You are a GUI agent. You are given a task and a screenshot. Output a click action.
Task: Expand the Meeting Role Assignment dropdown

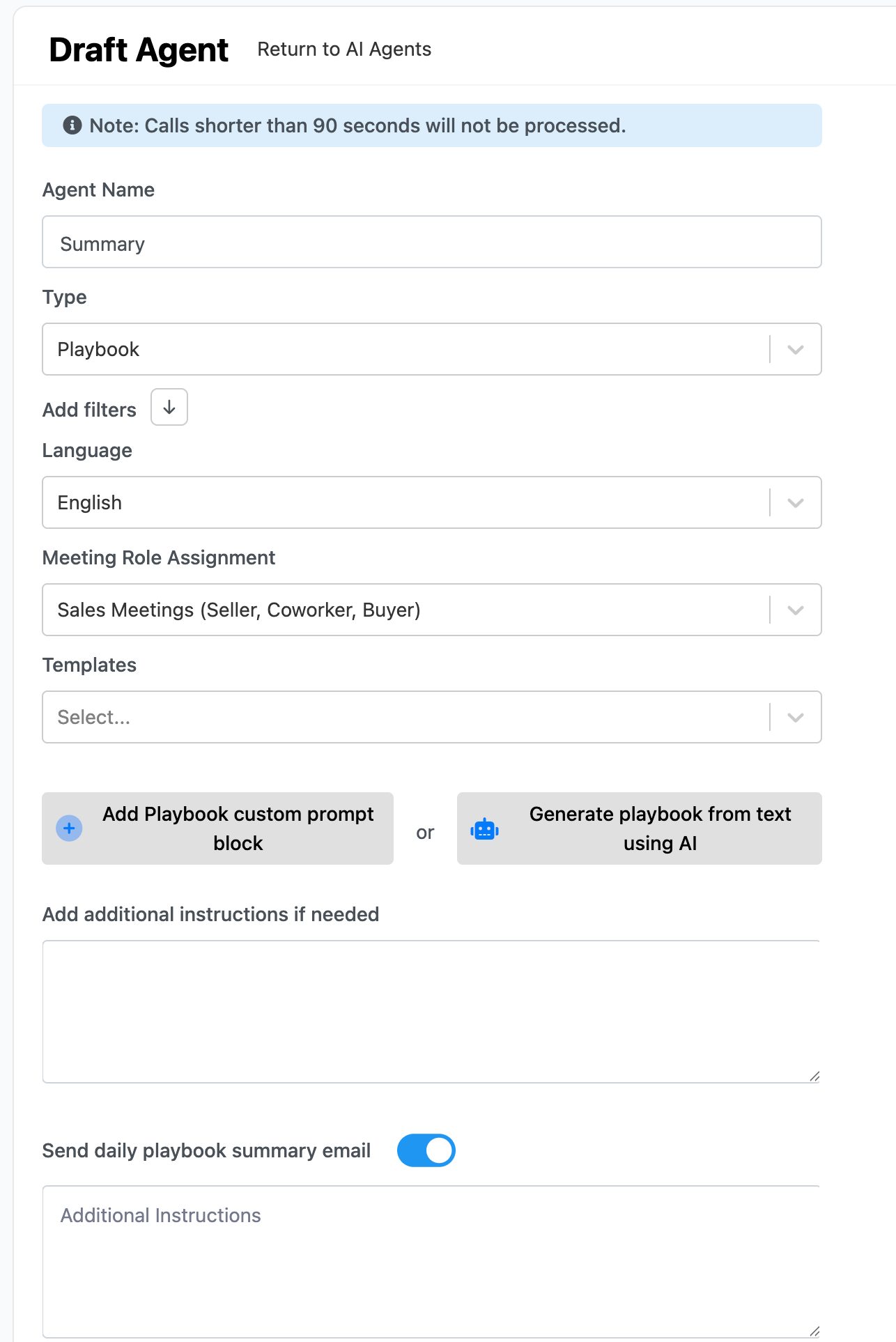(x=404, y=610)
